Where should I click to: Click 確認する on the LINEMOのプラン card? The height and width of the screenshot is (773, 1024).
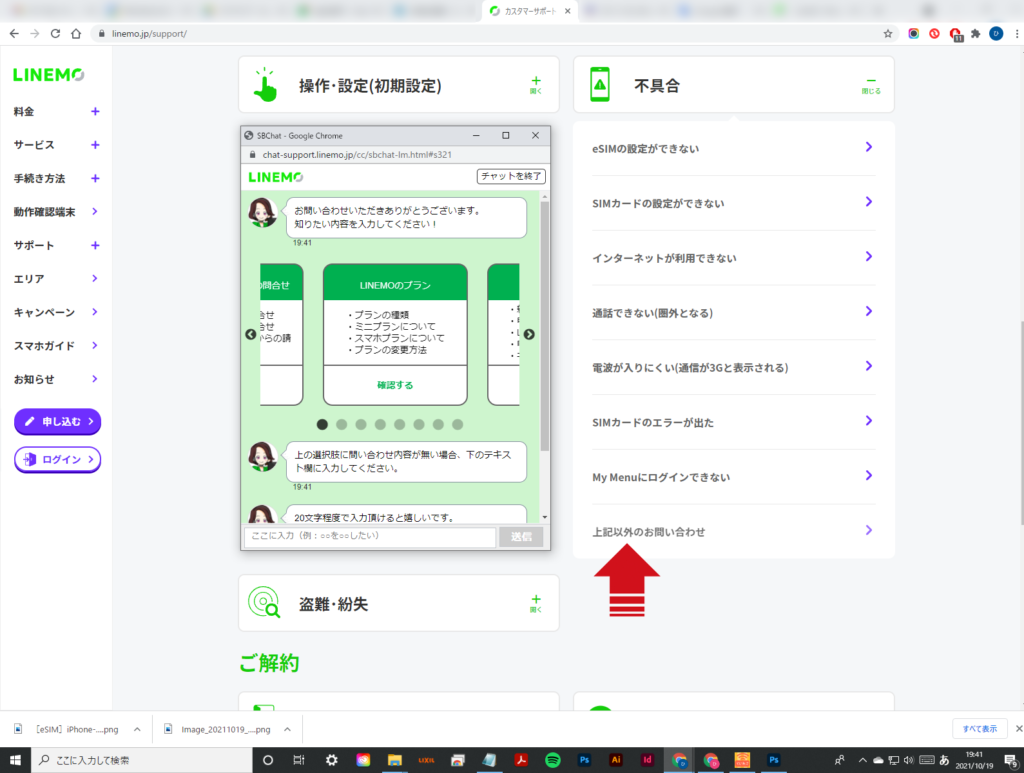[x=395, y=385]
